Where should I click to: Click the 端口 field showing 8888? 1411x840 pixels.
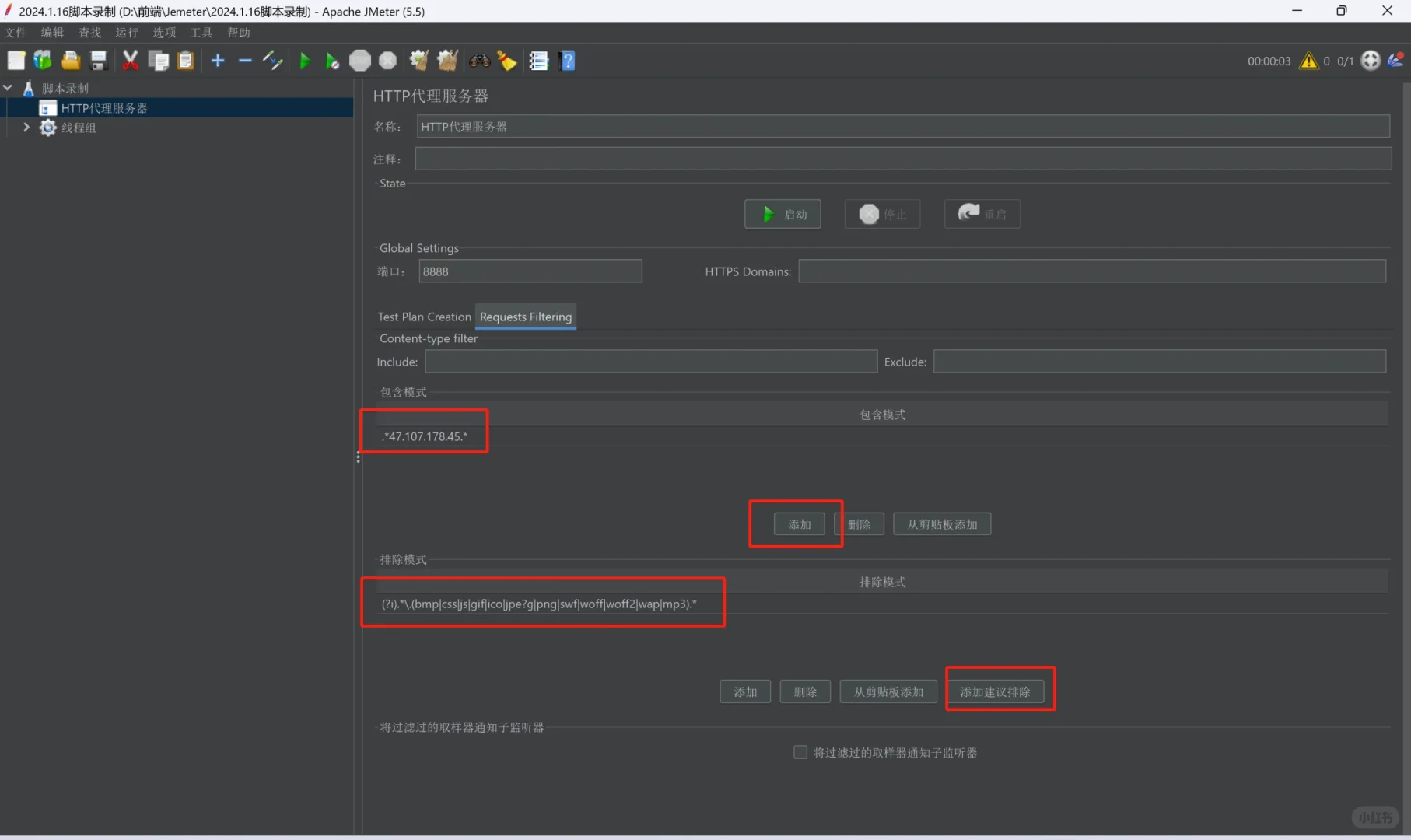coord(530,271)
